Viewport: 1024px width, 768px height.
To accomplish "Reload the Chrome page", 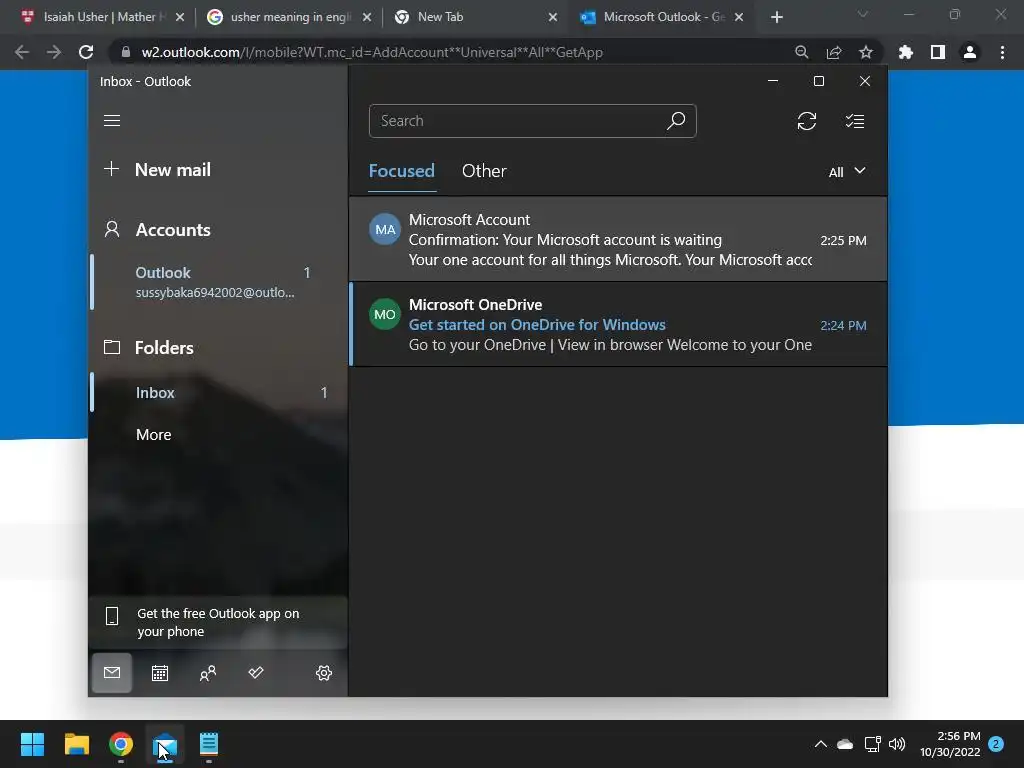I will tap(86, 52).
